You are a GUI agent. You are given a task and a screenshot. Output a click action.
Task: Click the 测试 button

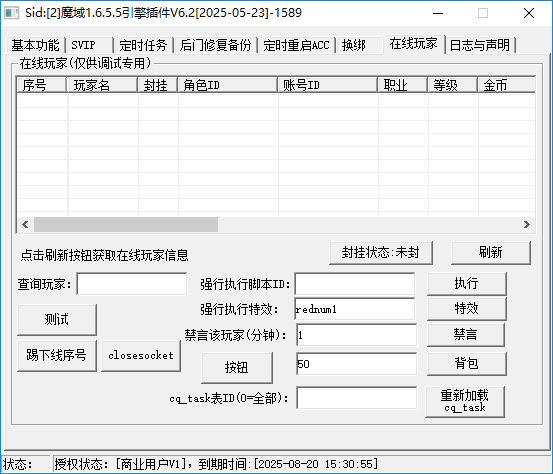tap(57, 320)
